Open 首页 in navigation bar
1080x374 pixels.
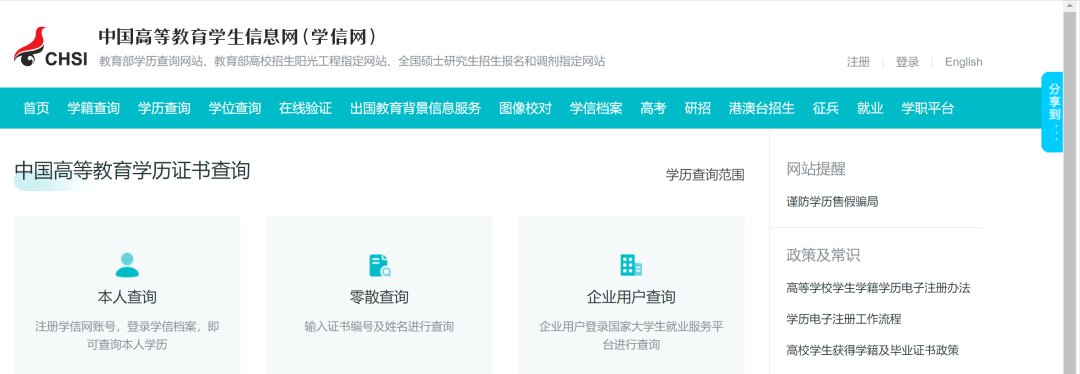click(36, 108)
